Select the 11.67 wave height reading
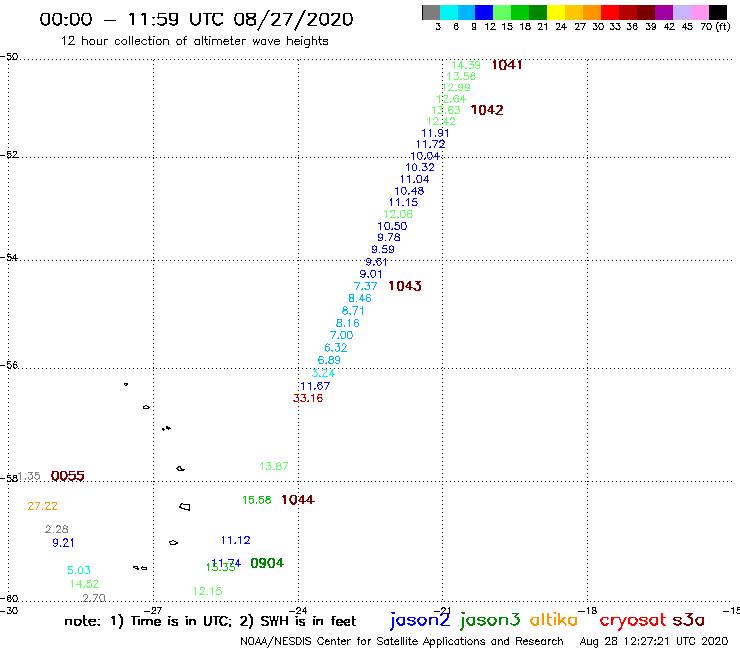 (315, 386)
